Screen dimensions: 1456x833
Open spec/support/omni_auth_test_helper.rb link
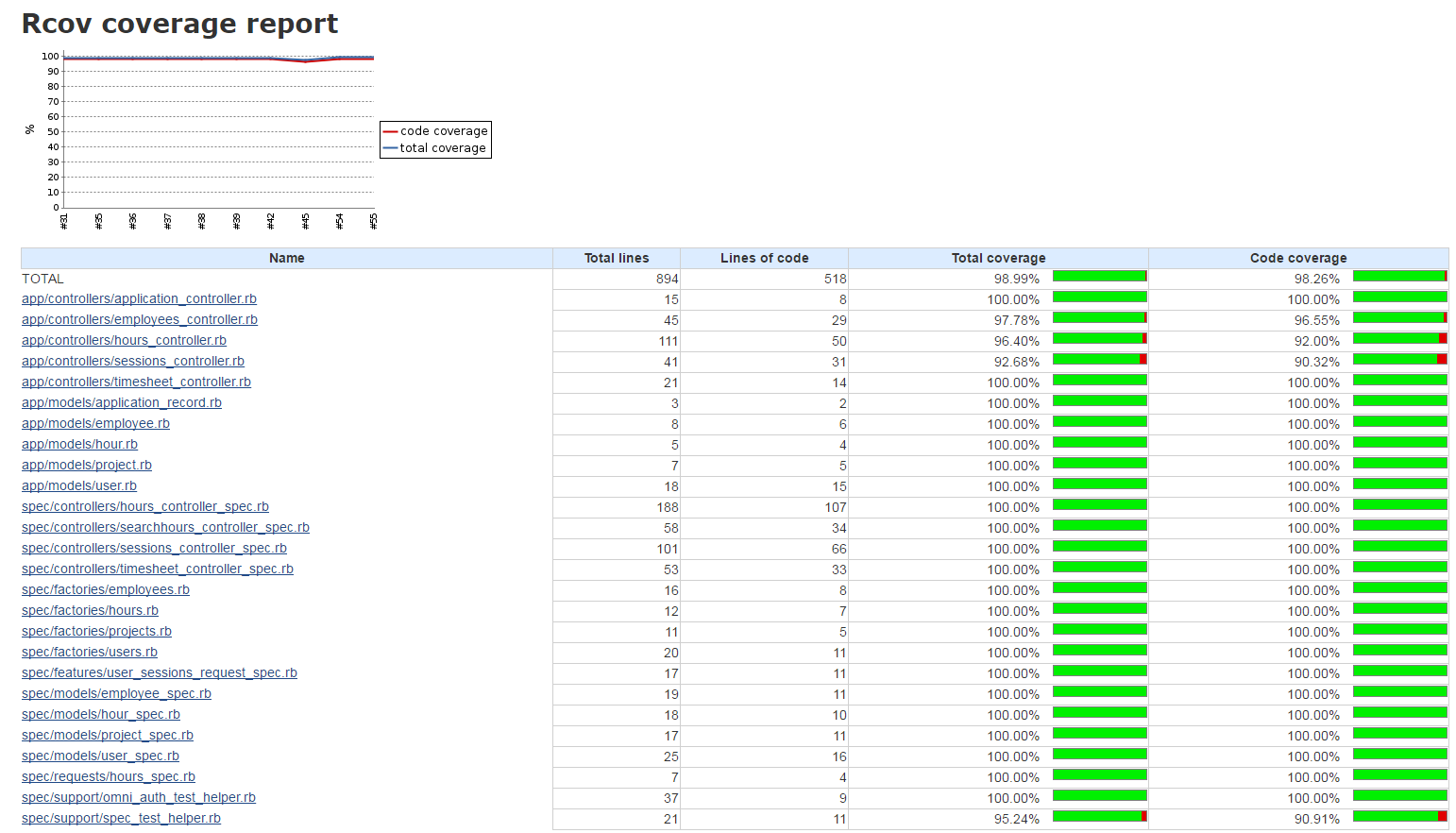[139, 798]
